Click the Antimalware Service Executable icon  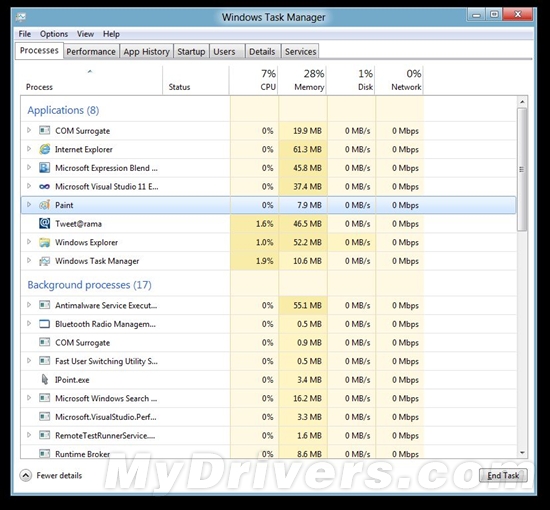point(45,305)
